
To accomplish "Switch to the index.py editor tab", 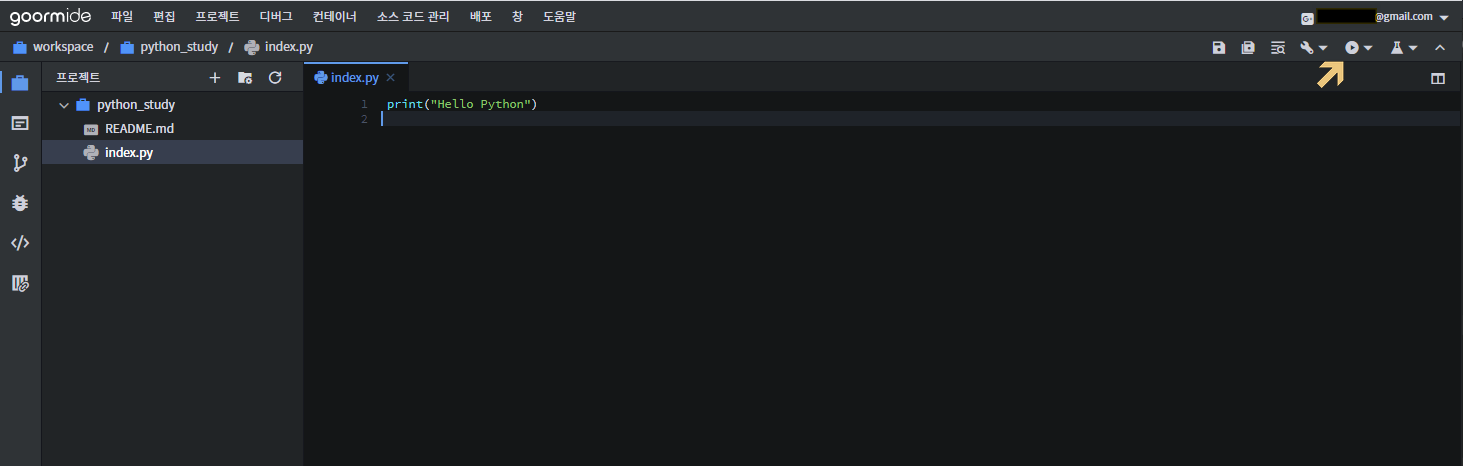I will (x=355, y=77).
